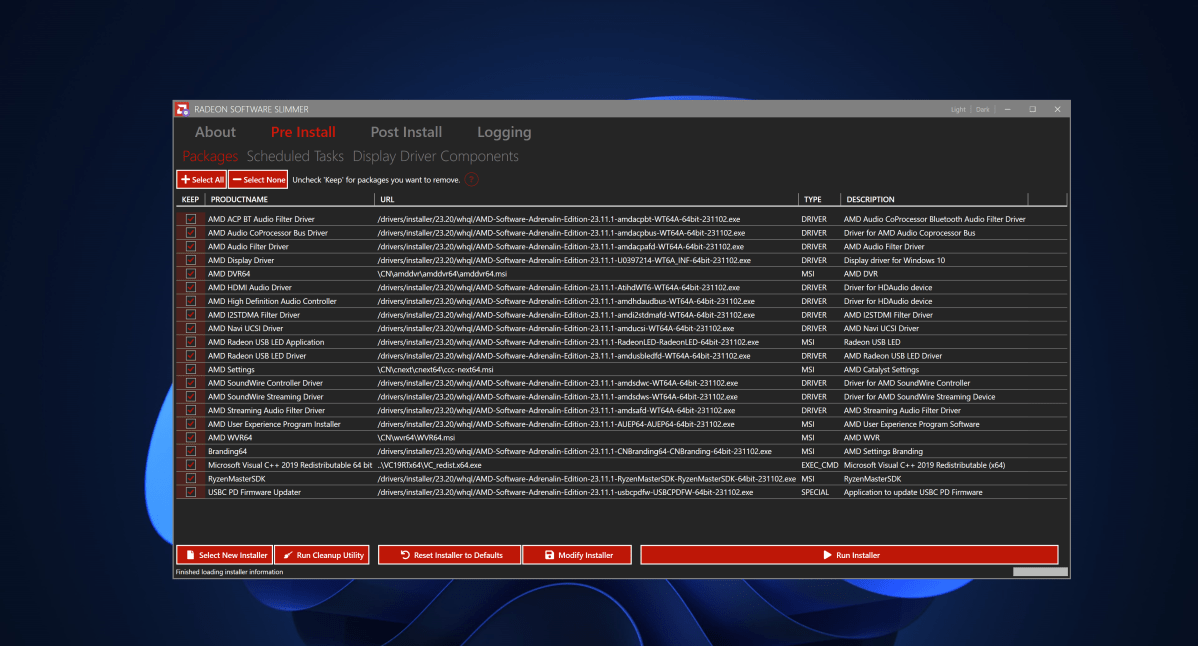Toggle Keep checkbox for AMD Display Driver
The image size is (1198, 646).
[191, 260]
